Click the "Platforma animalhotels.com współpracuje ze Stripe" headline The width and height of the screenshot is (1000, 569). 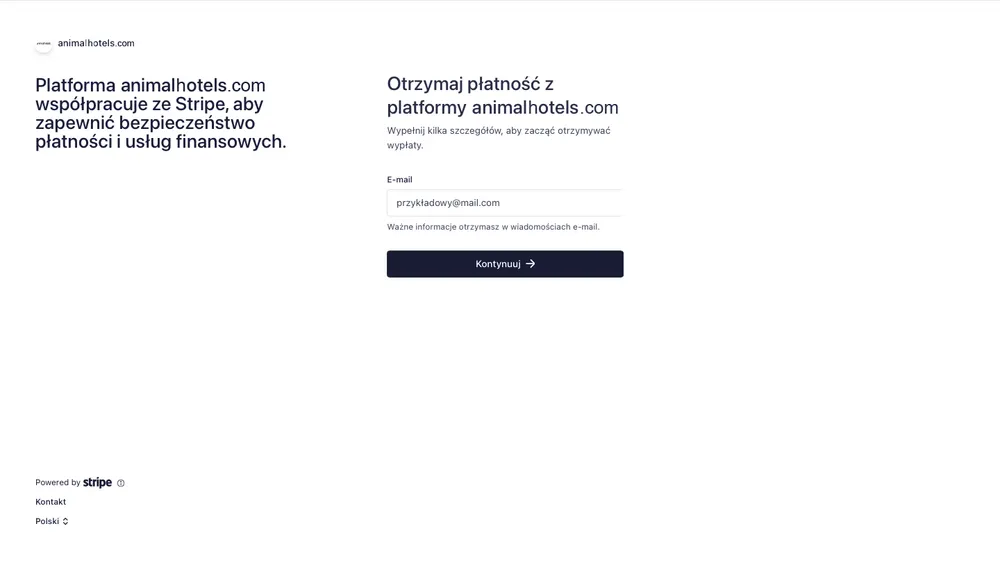pos(161,114)
